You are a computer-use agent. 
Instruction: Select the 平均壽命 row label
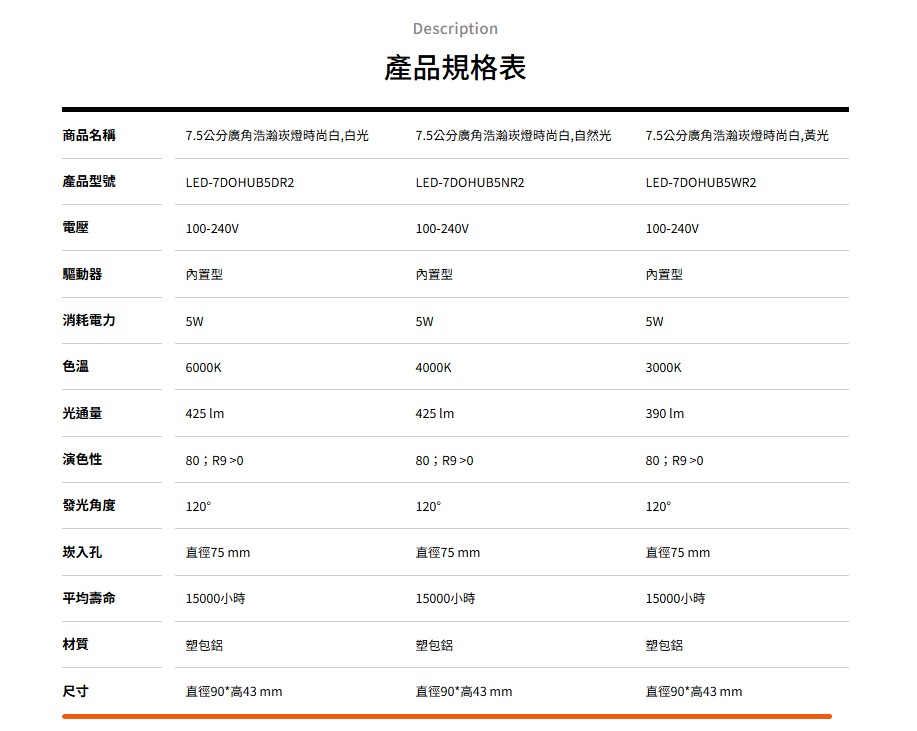[x=89, y=598]
